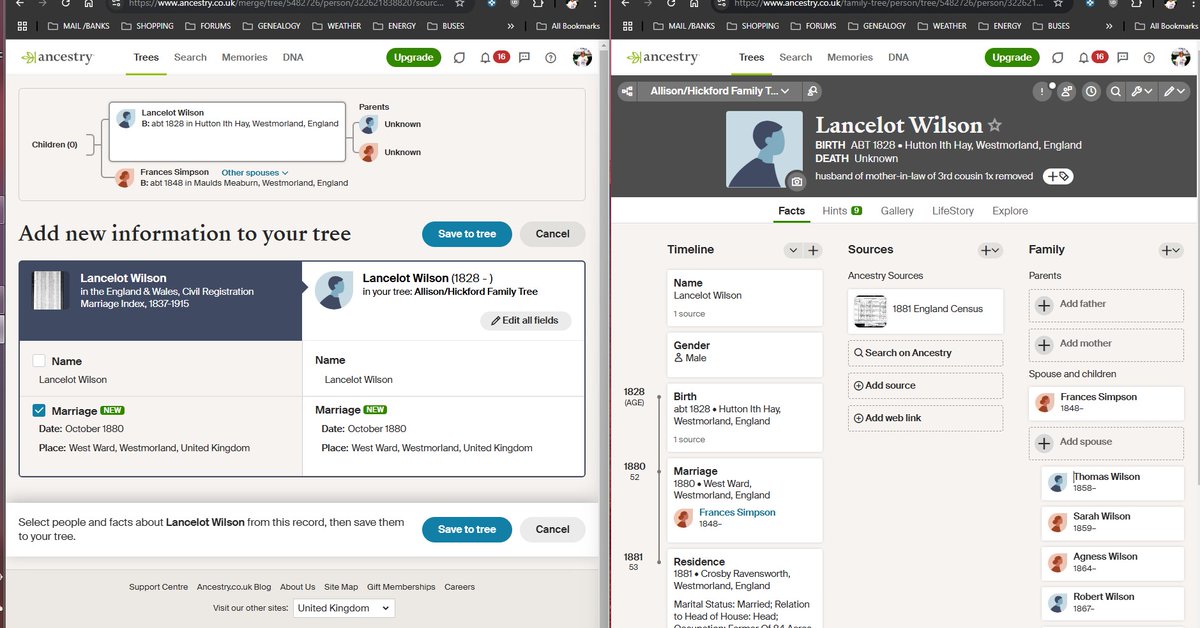This screenshot has width=1200, height=628.
Task: Click the Add spouse box
Action: point(1106,442)
